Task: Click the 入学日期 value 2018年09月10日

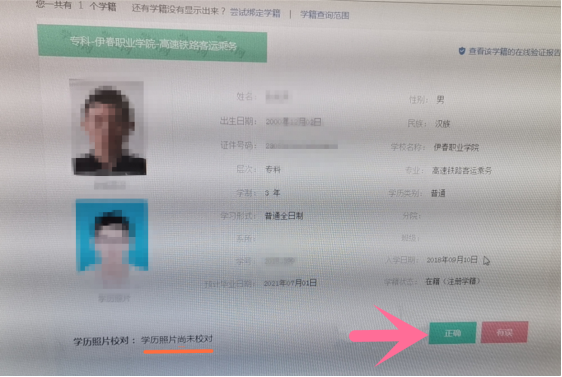Action: (x=452, y=260)
